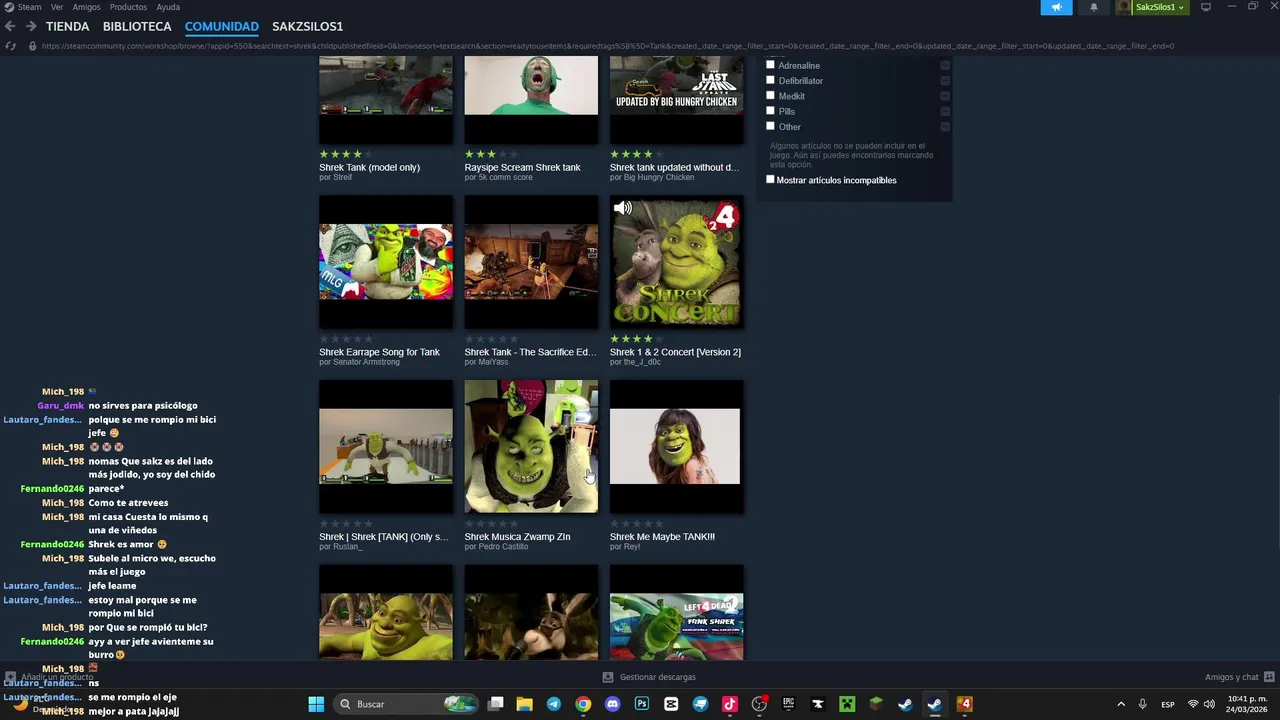
Task: Open the Left 4 Dead 2 taskbar icon
Action: (x=964, y=704)
